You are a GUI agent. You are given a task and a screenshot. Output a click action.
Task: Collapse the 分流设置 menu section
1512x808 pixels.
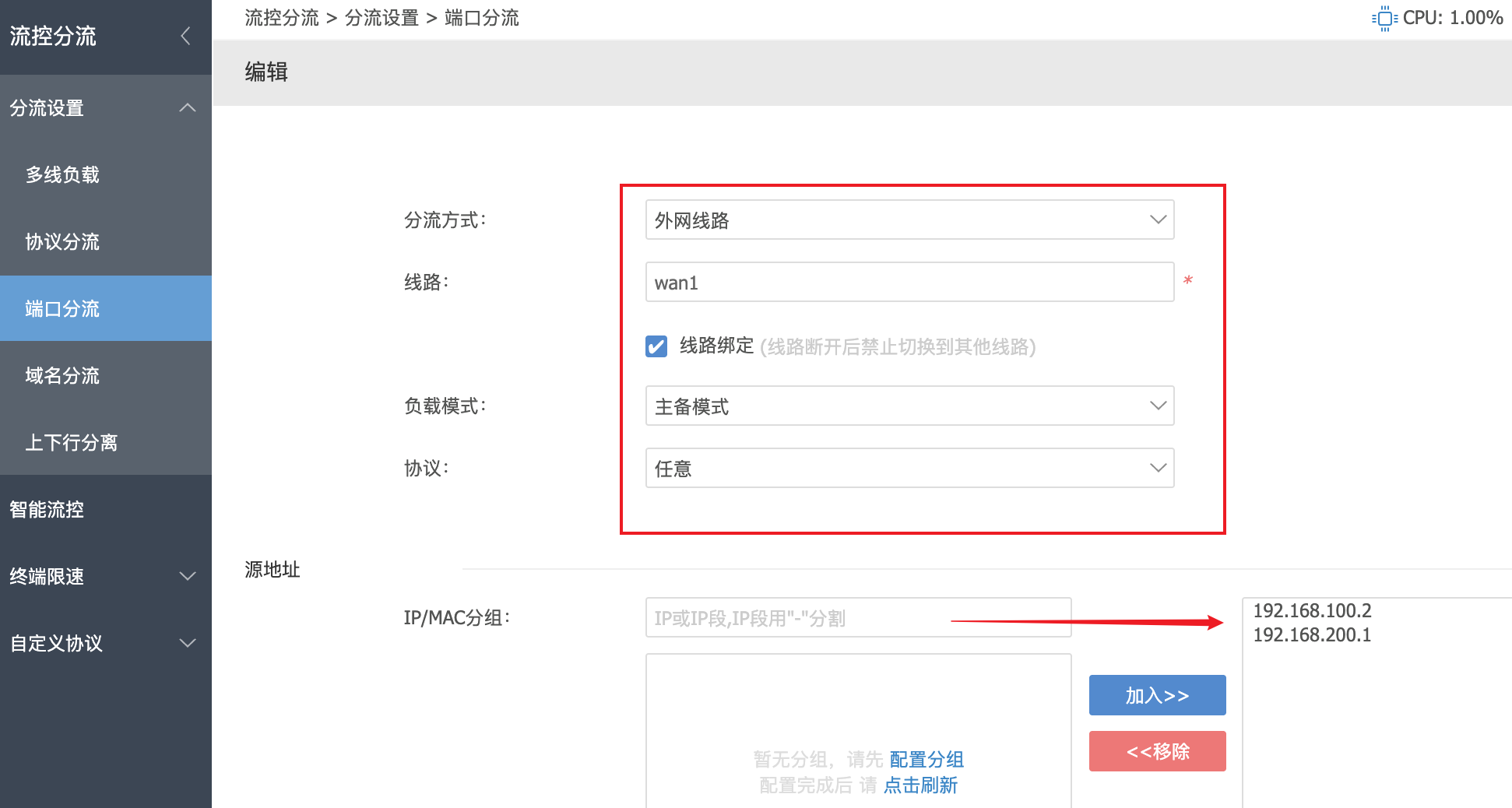(x=187, y=107)
